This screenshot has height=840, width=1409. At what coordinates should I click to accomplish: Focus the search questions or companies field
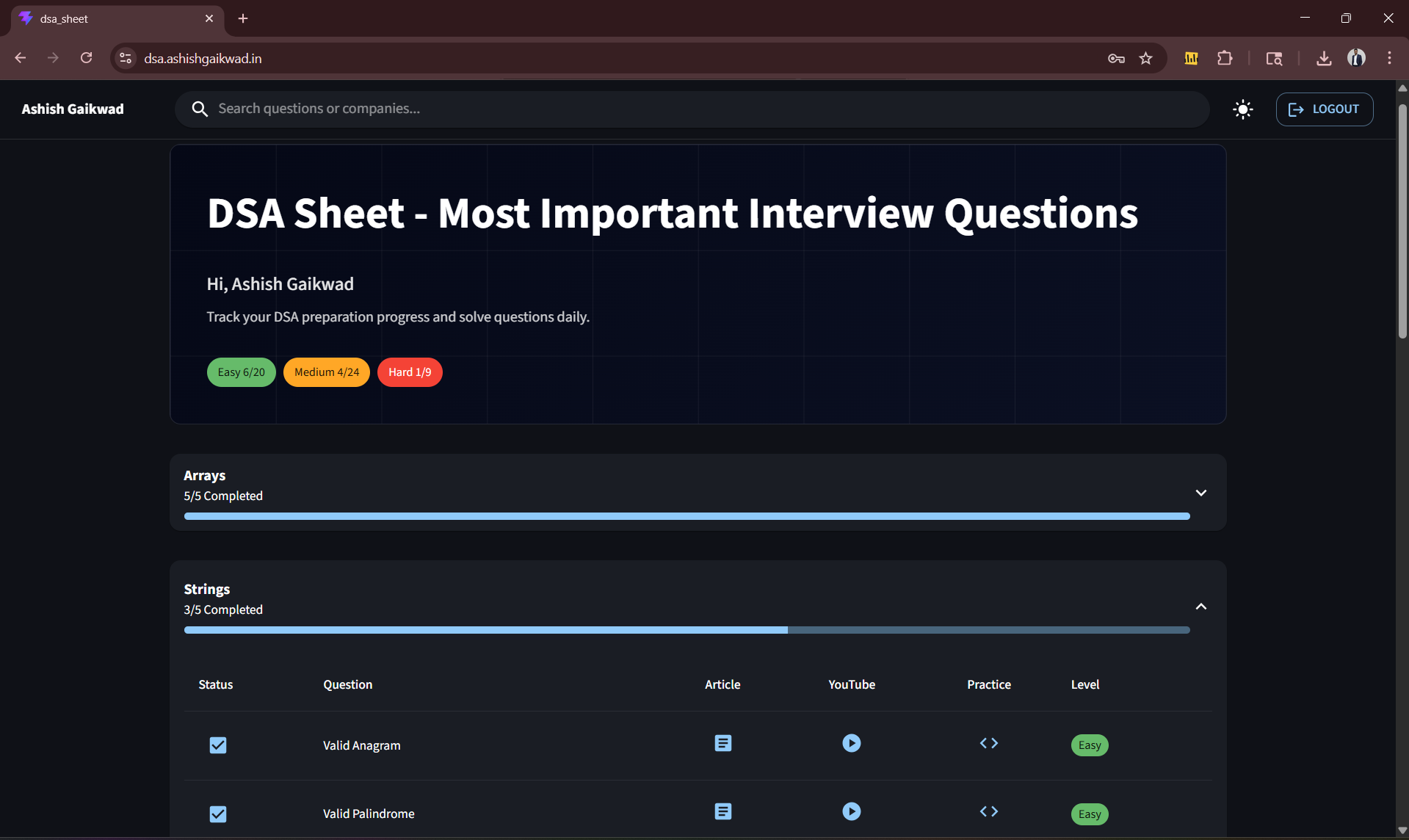pyautogui.click(x=692, y=109)
